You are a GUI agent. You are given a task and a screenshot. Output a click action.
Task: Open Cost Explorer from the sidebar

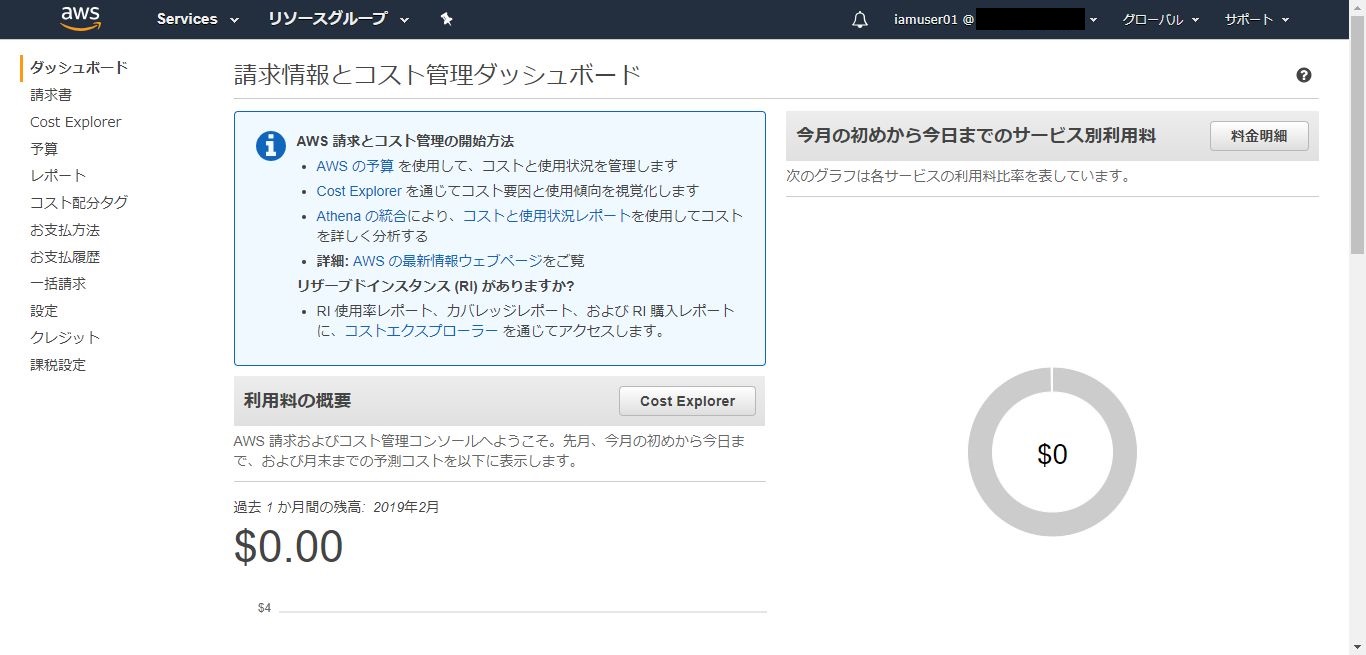75,122
